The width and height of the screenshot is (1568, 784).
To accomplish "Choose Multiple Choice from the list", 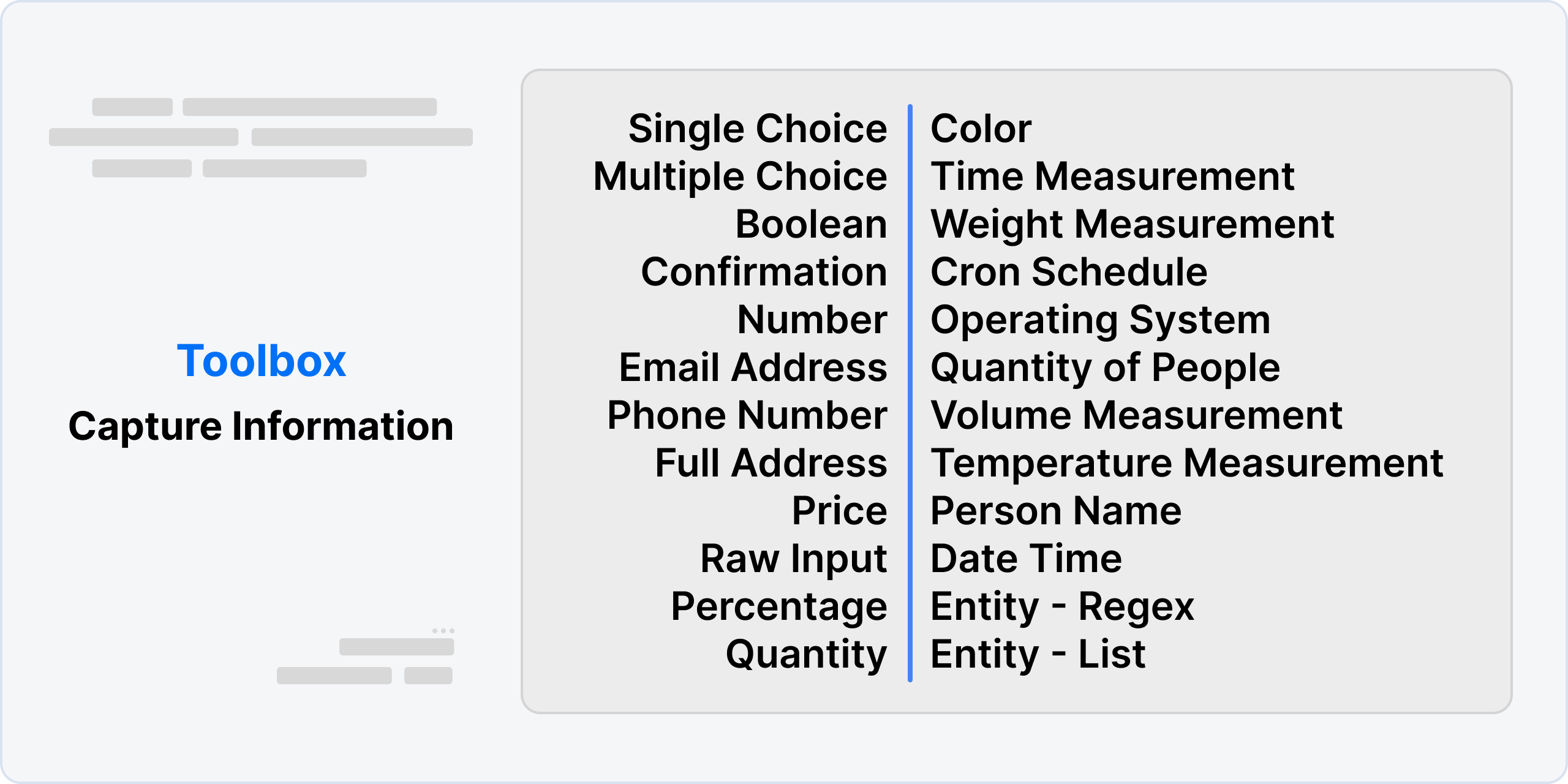I will (741, 178).
